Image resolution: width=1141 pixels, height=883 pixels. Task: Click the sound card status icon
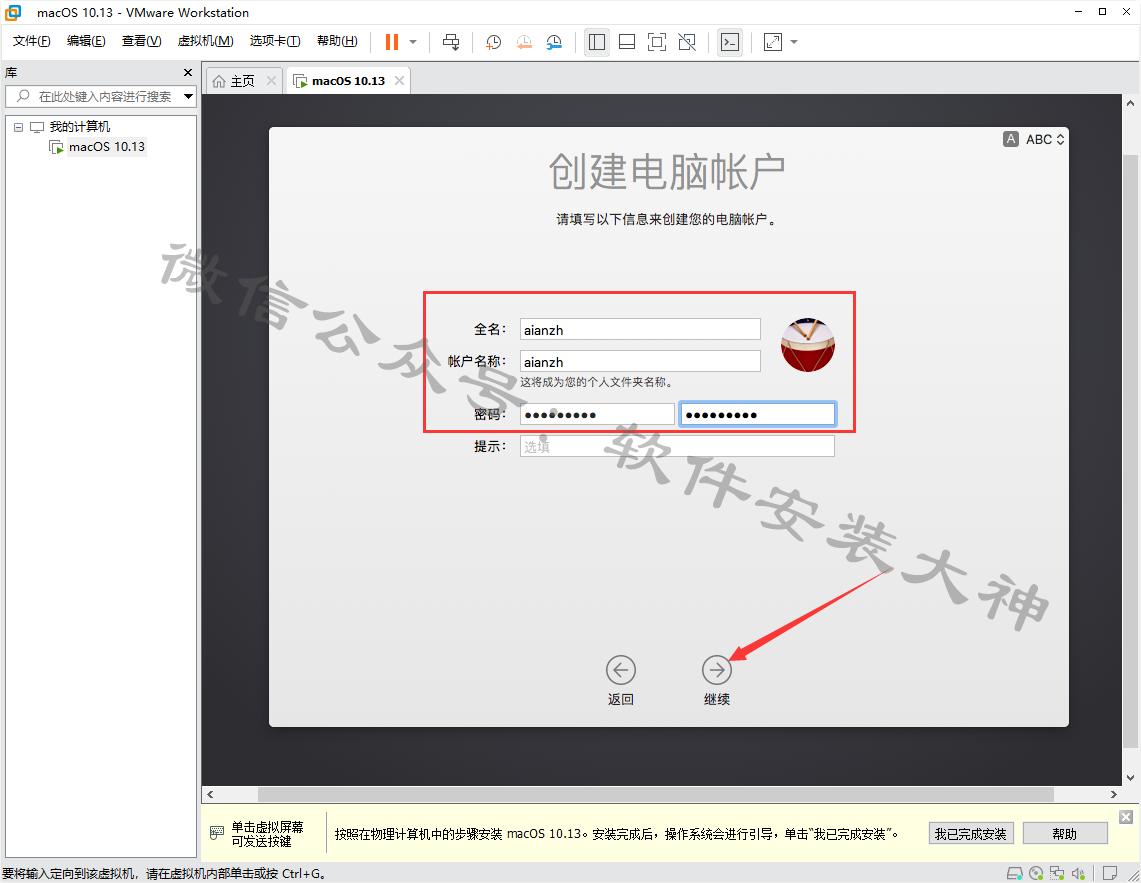click(x=1078, y=873)
